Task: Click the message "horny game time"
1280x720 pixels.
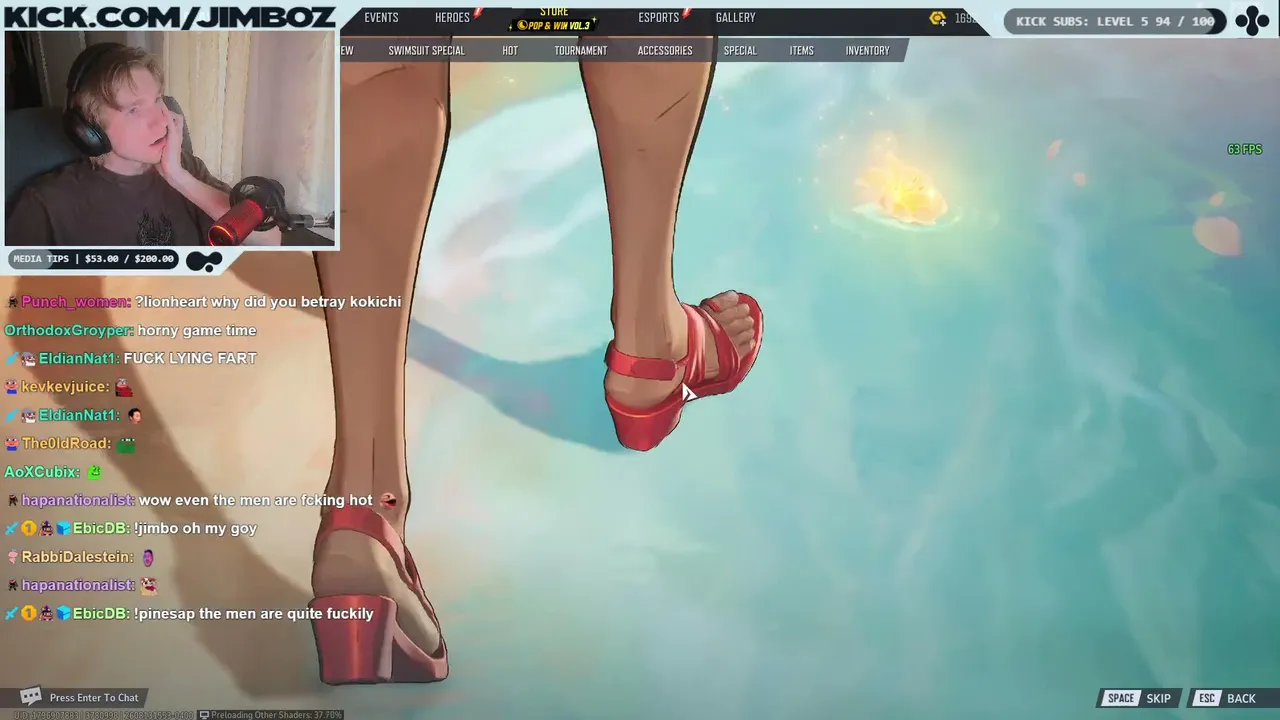Action: pos(197,330)
